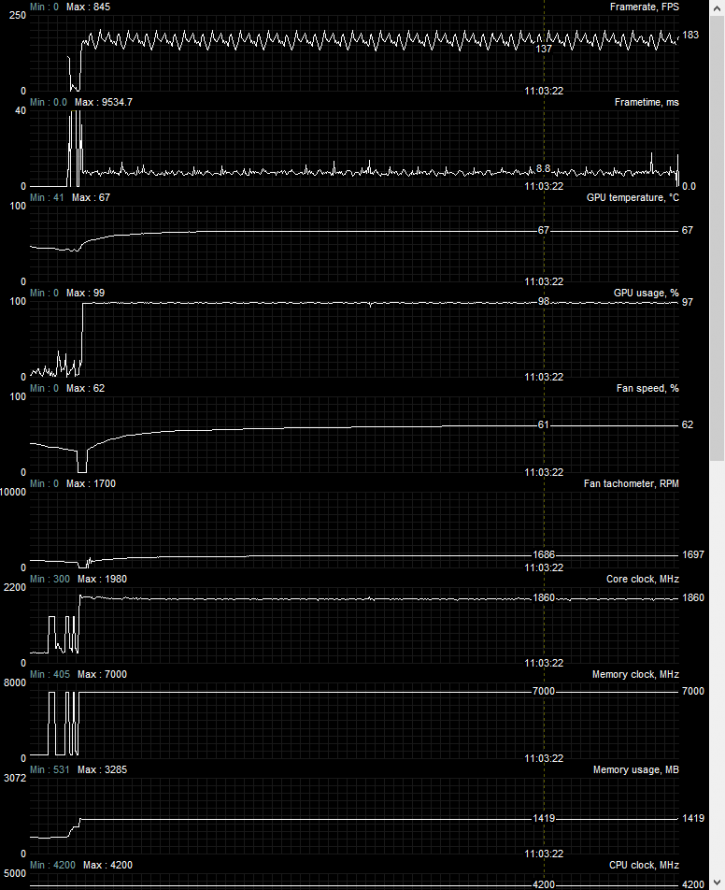725x890 pixels.
Task: Click the fan speed cursor value 61
Action: tap(543, 425)
